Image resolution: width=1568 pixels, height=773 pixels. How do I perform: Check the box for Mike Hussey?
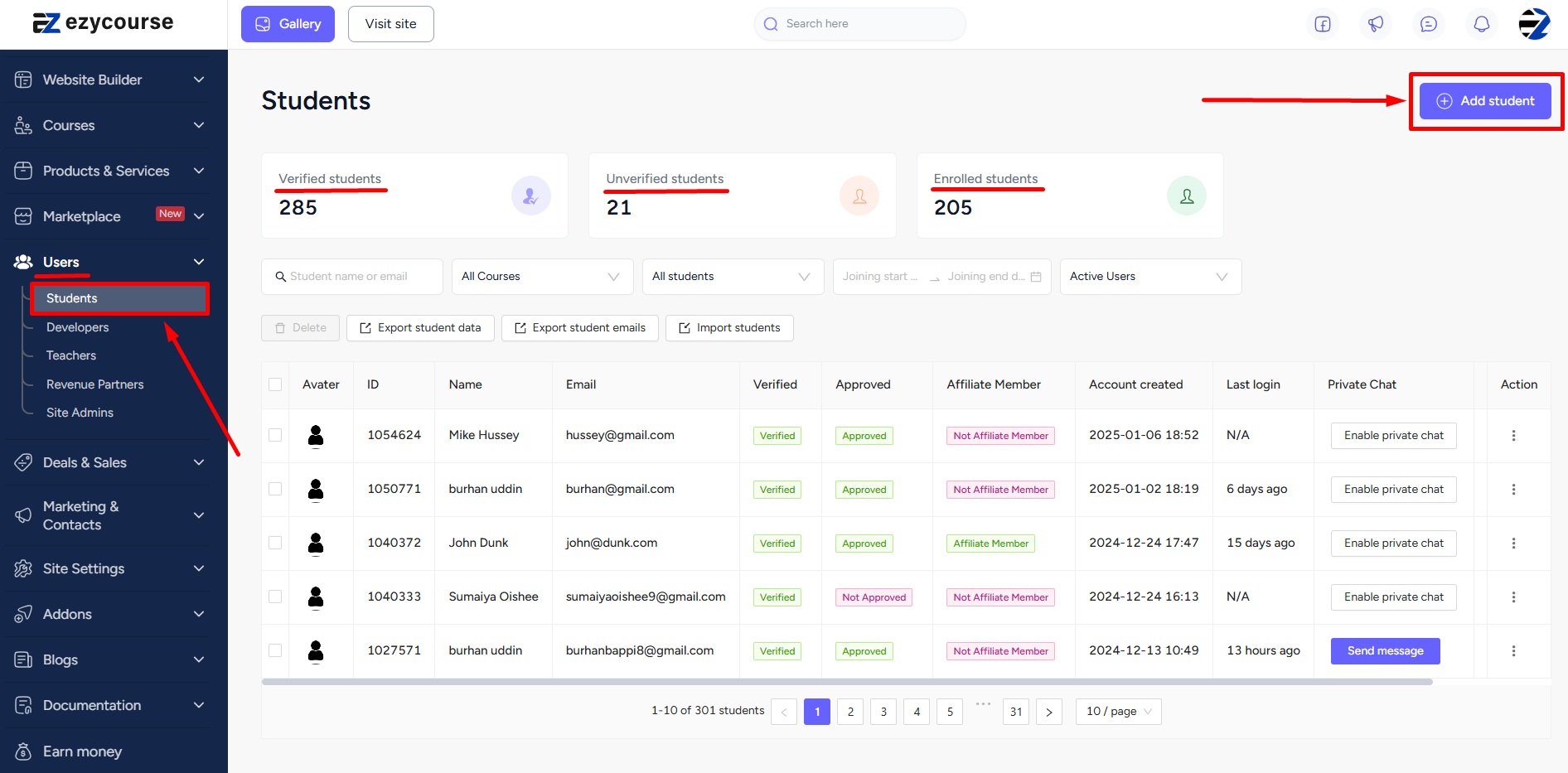click(x=275, y=435)
